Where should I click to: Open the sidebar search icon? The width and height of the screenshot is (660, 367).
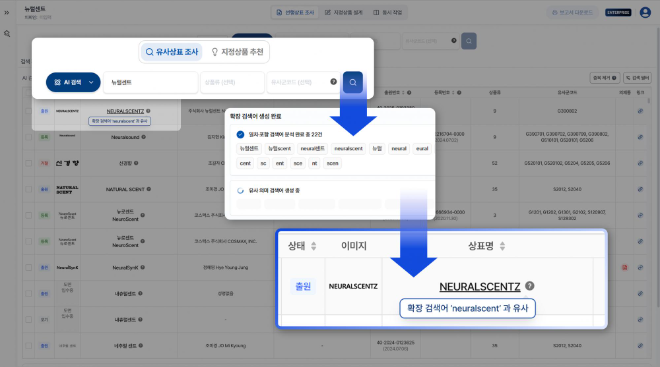coord(7,34)
